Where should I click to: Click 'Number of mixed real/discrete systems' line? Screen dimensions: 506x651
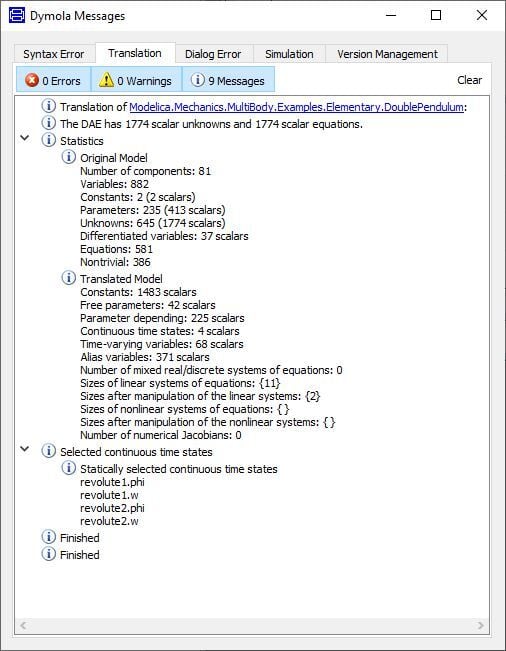(211, 370)
